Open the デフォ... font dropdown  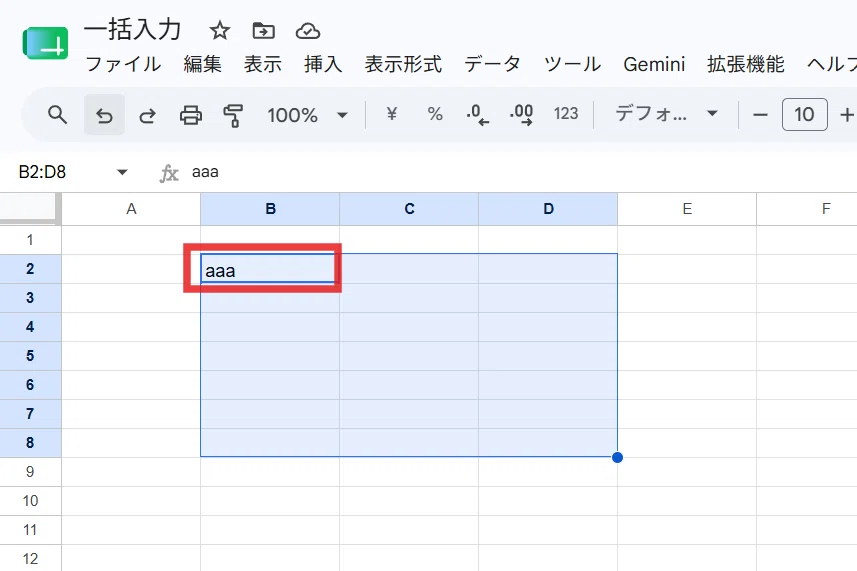(x=666, y=114)
